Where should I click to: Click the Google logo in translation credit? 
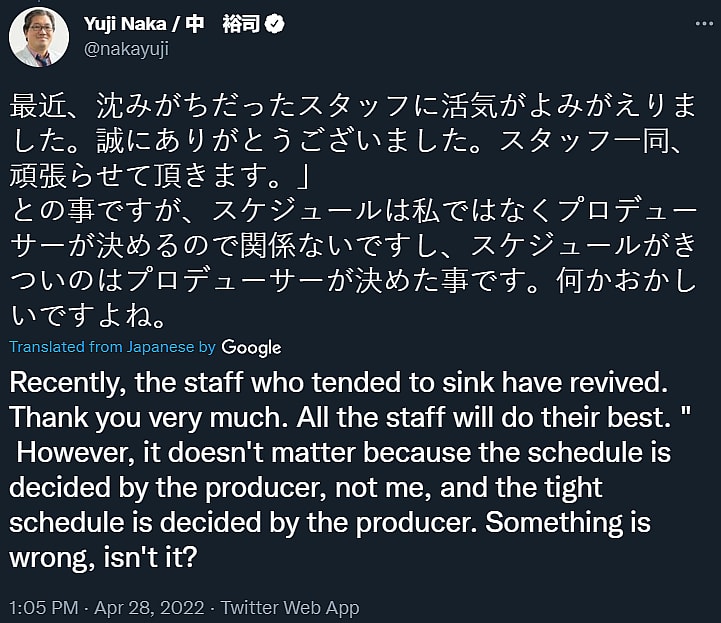coord(251,347)
